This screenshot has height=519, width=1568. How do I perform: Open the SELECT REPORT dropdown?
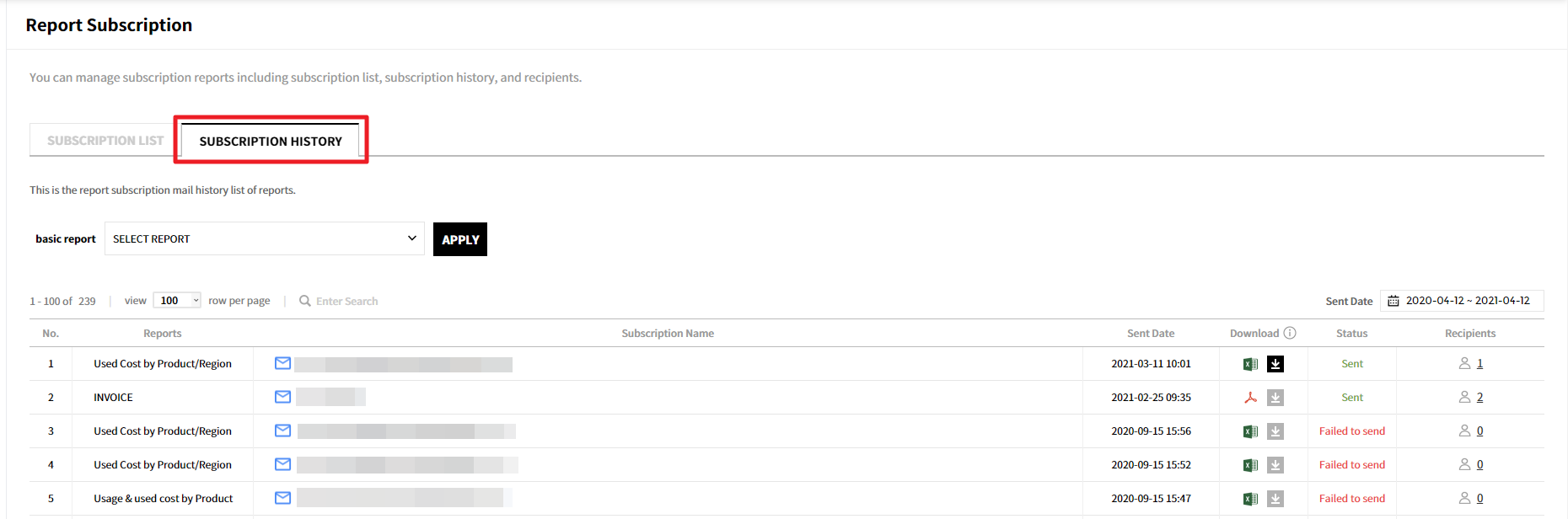[264, 238]
